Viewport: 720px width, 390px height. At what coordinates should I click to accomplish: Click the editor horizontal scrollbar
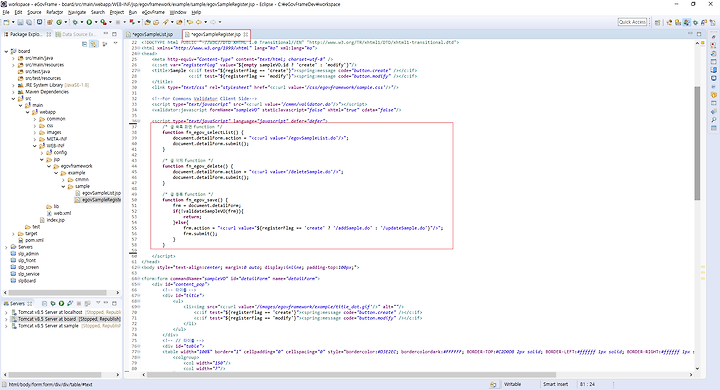pos(351,374)
